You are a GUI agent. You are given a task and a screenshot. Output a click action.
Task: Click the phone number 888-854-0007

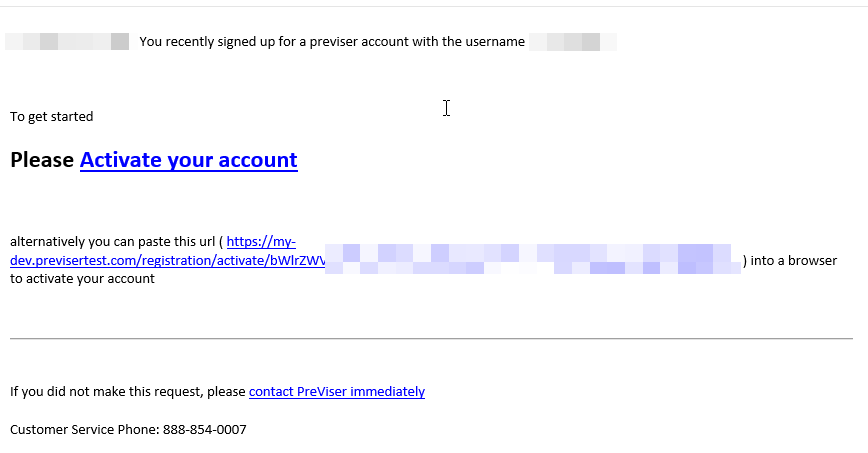pyautogui.click(x=205, y=430)
